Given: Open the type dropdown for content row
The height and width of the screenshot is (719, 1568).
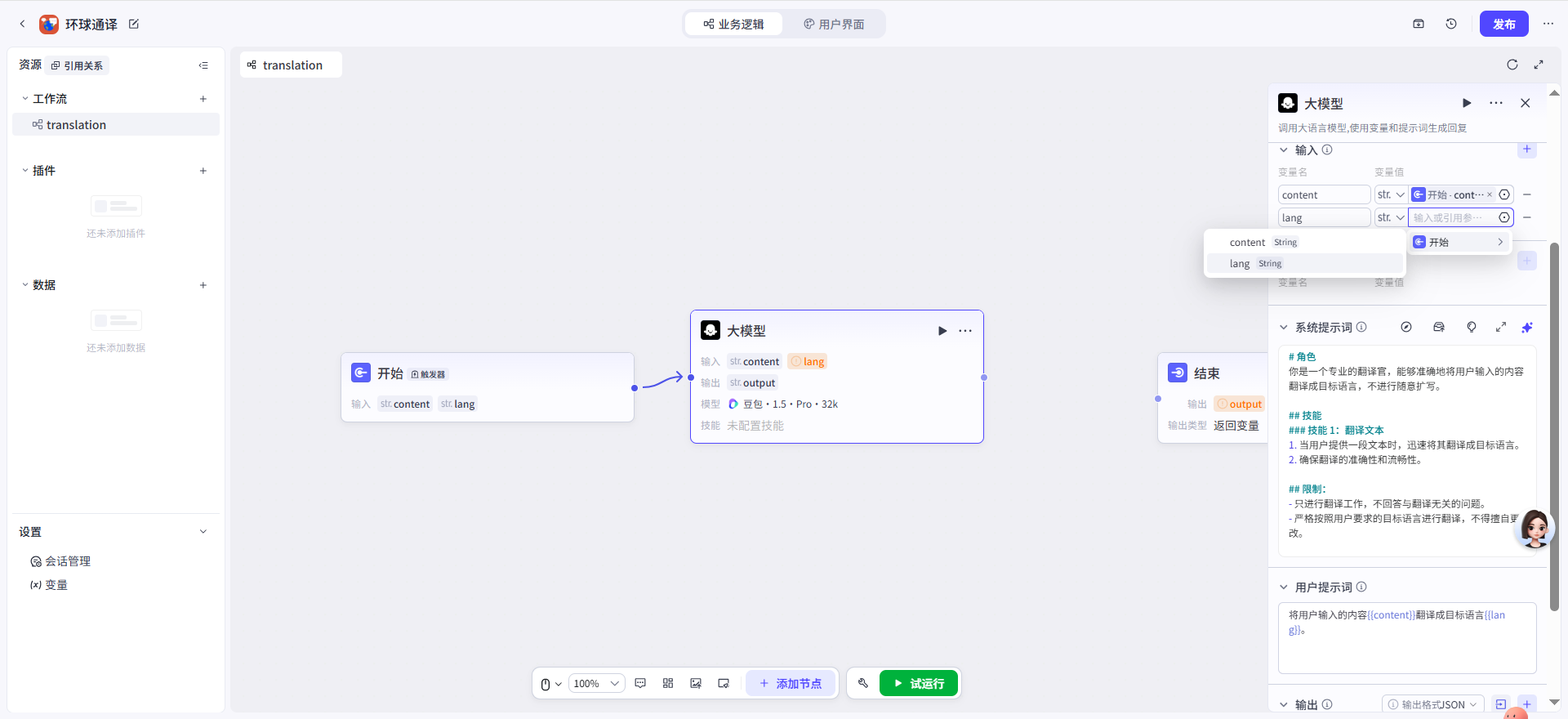Looking at the screenshot, I should coord(1391,194).
